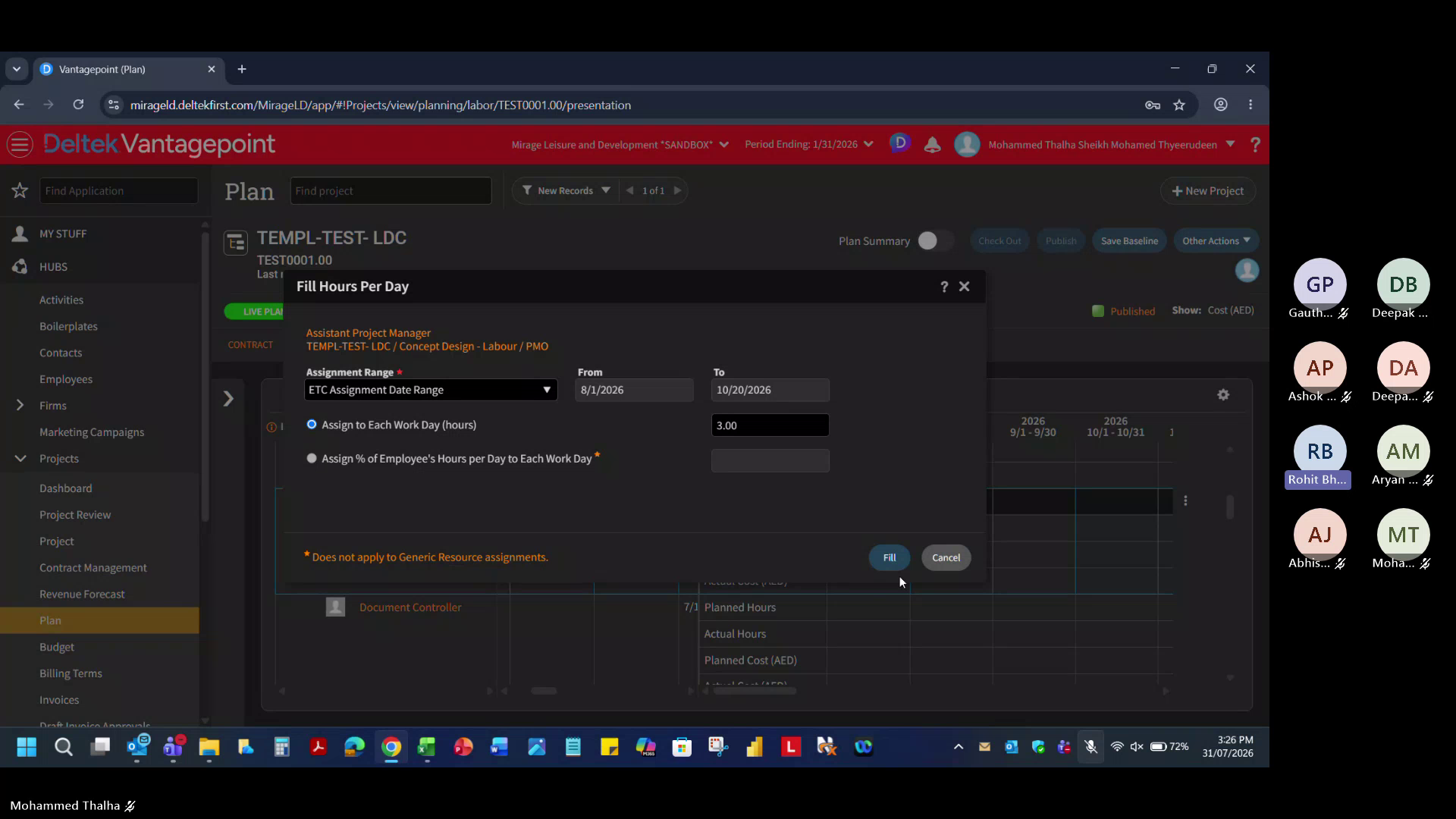Open Project Review in the sidebar
The width and height of the screenshot is (1456, 819).
(x=75, y=515)
